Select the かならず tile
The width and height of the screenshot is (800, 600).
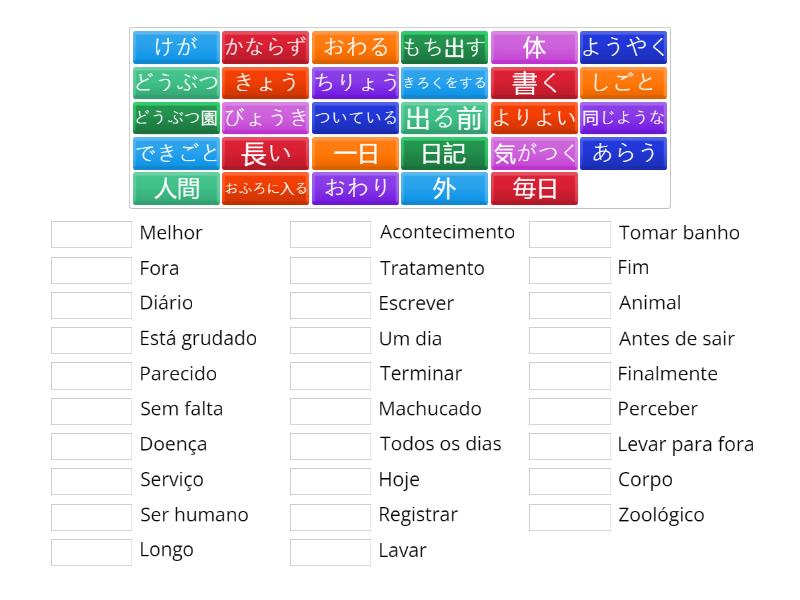coord(265,47)
